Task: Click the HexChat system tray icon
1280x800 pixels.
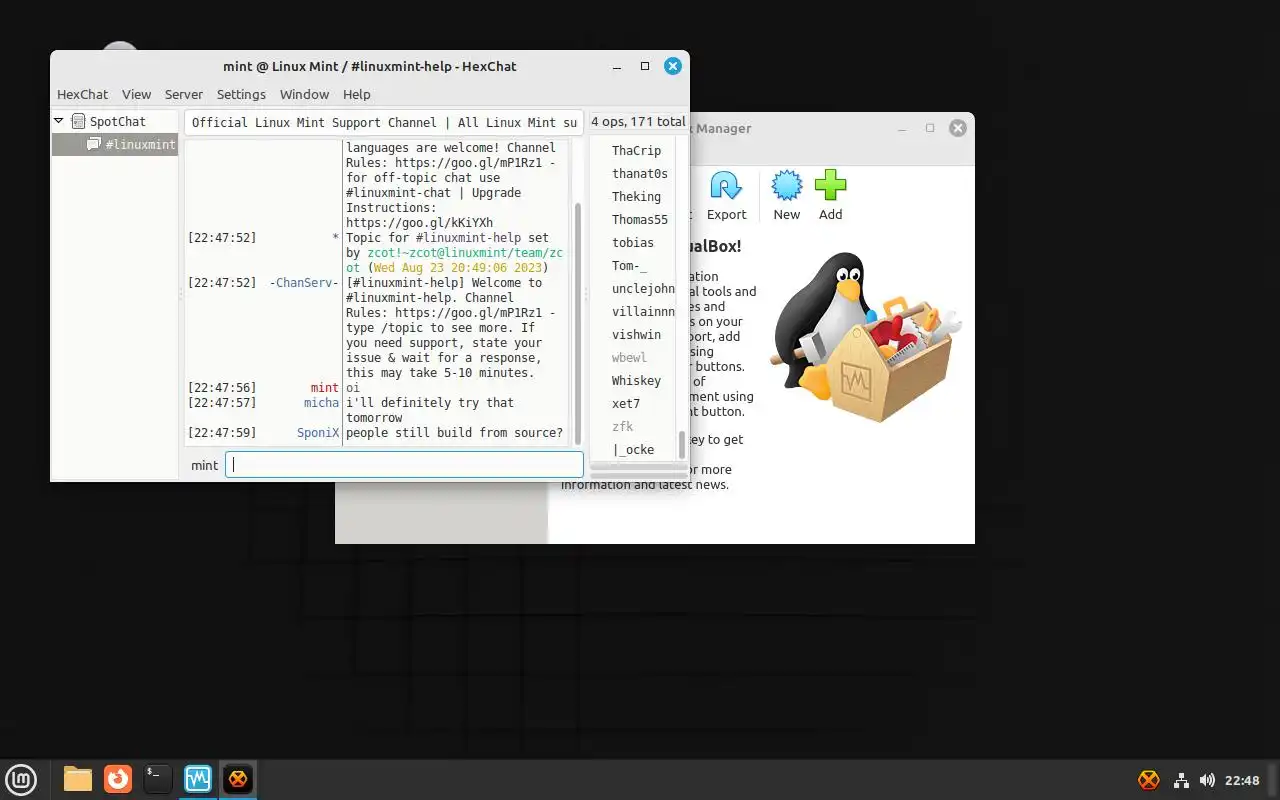Action: pyautogui.click(x=1149, y=780)
